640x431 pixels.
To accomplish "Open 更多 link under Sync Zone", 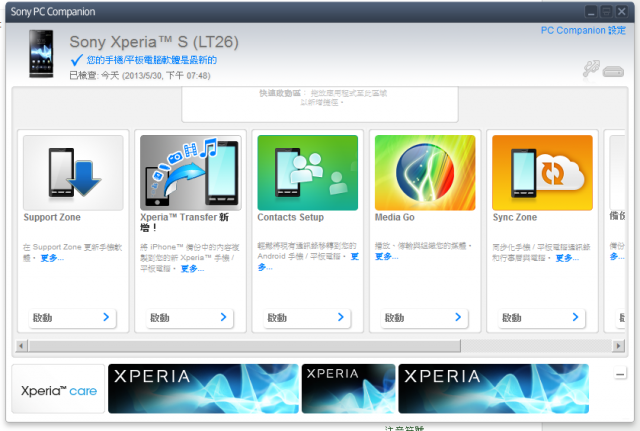I will (x=567, y=258).
